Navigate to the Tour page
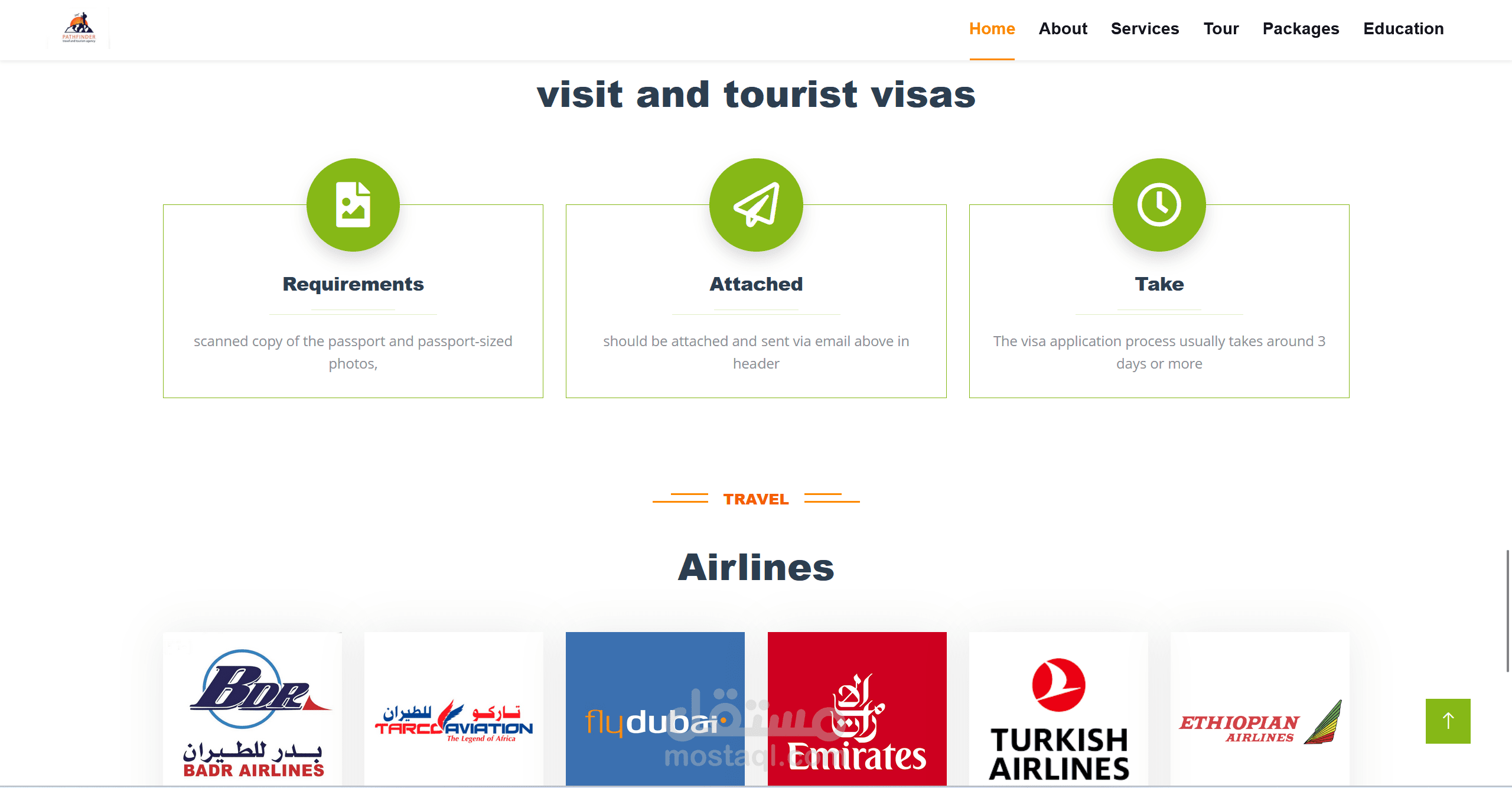This screenshot has width=1512, height=788. pos(1221,28)
